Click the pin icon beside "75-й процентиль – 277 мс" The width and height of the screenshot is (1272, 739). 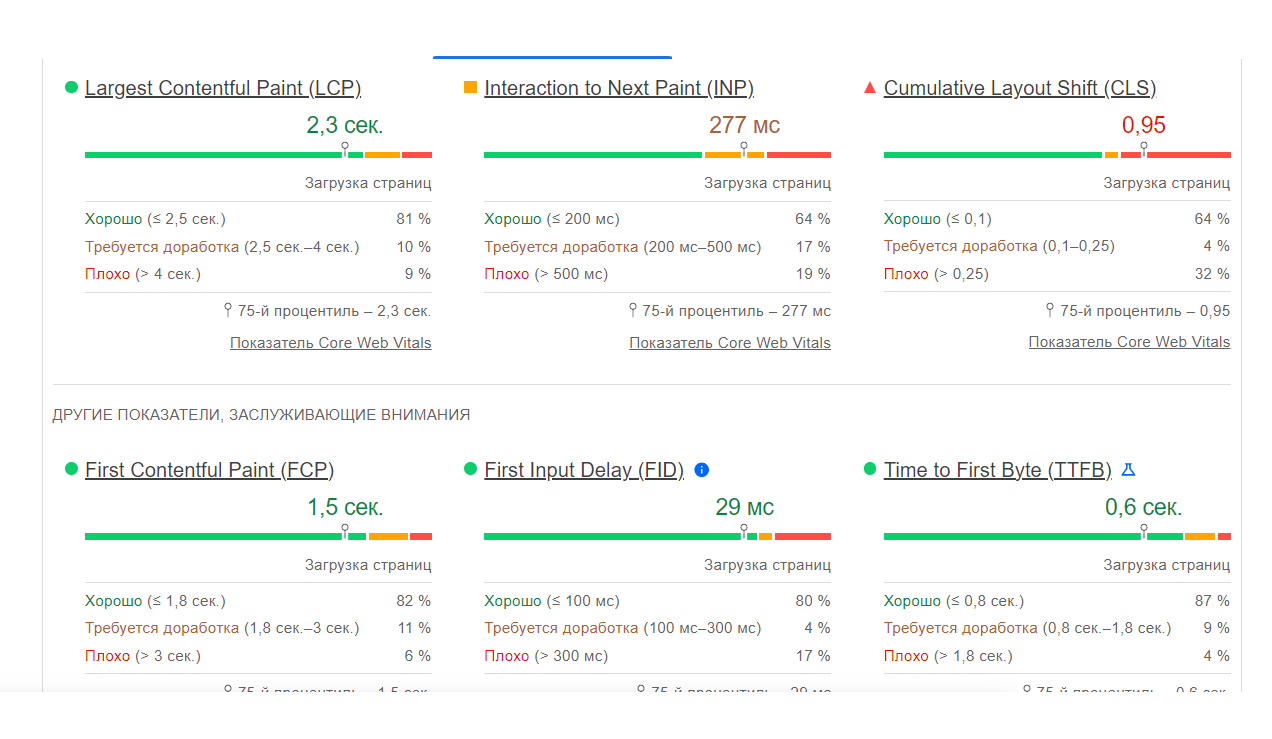tap(633, 310)
